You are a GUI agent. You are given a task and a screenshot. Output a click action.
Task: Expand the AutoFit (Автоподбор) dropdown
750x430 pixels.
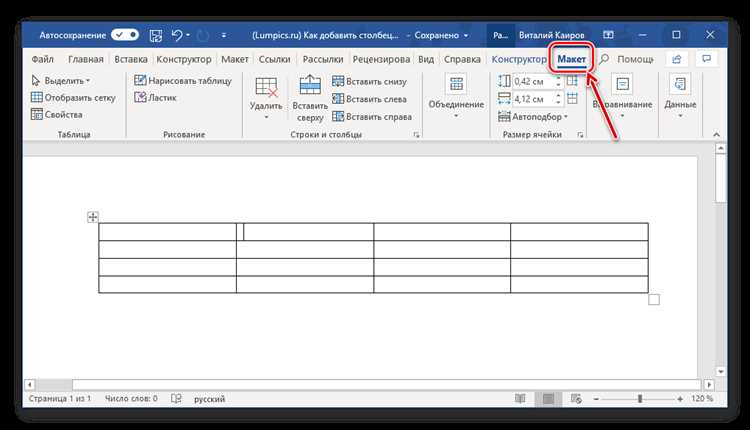pos(533,117)
